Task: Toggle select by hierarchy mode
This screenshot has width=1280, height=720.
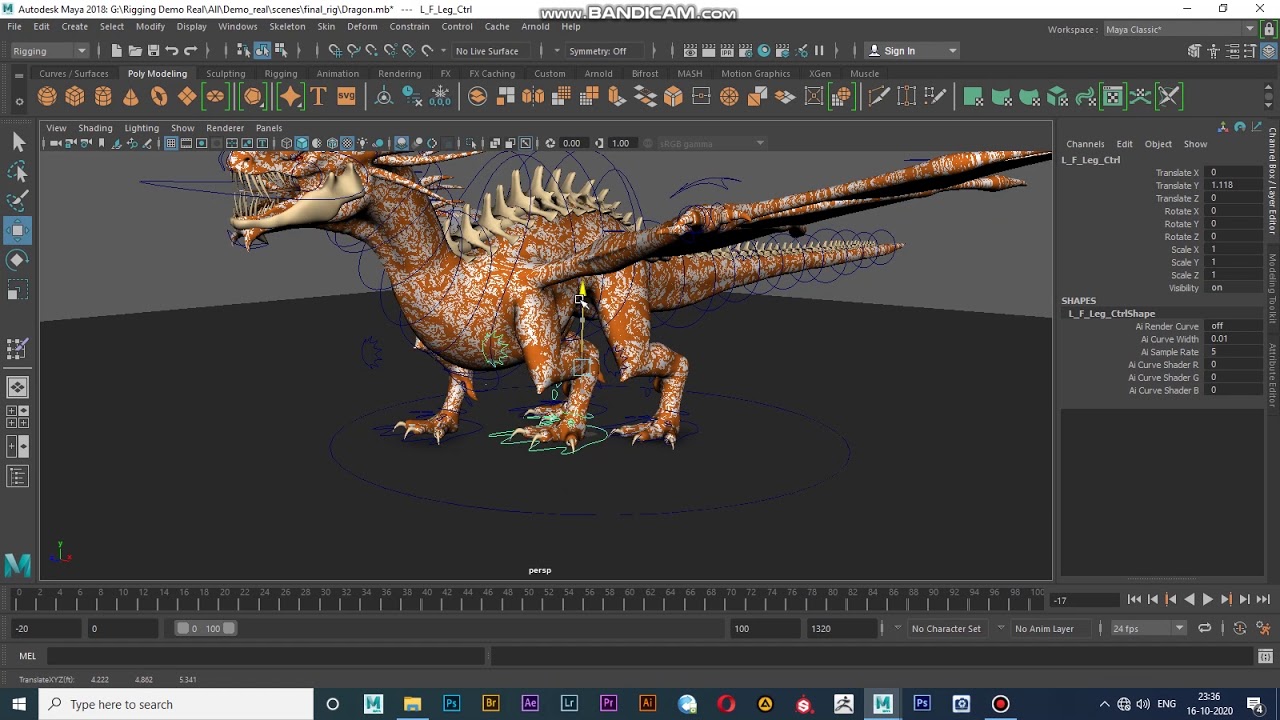Action: [243, 51]
